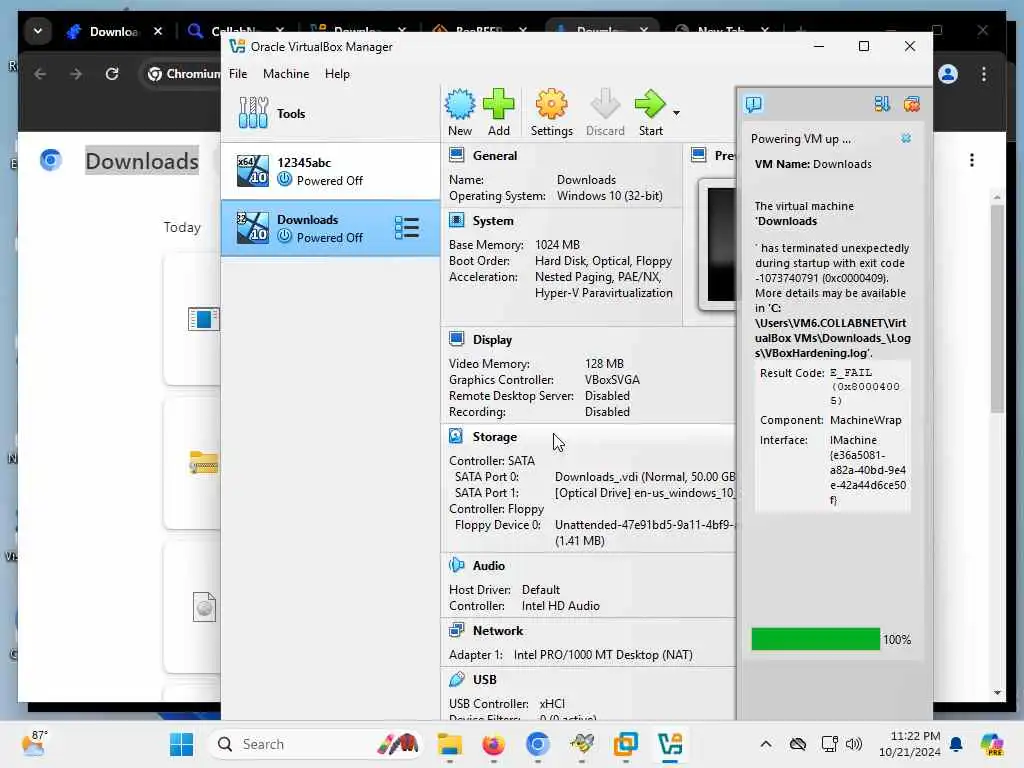Click the Preview section monitor icon
The height and width of the screenshot is (768, 1024).
(x=699, y=155)
